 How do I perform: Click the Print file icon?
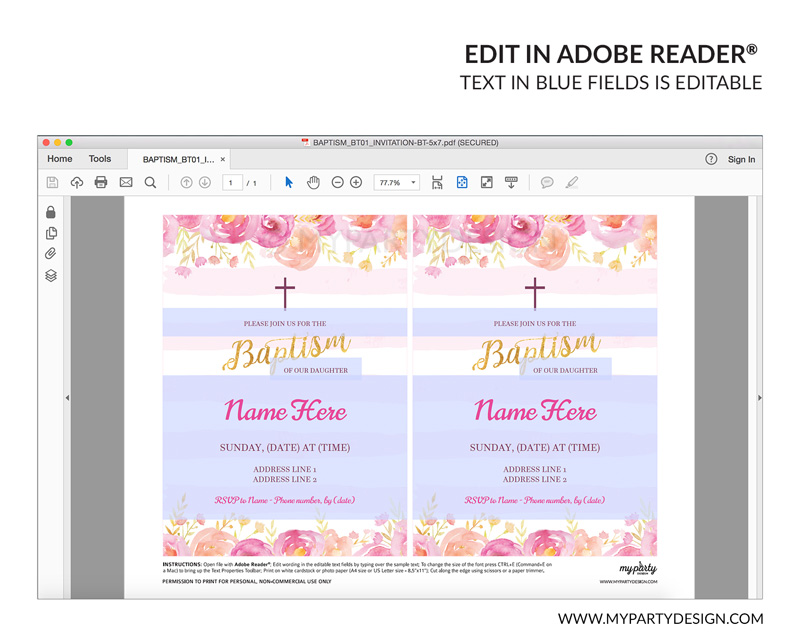click(x=101, y=183)
